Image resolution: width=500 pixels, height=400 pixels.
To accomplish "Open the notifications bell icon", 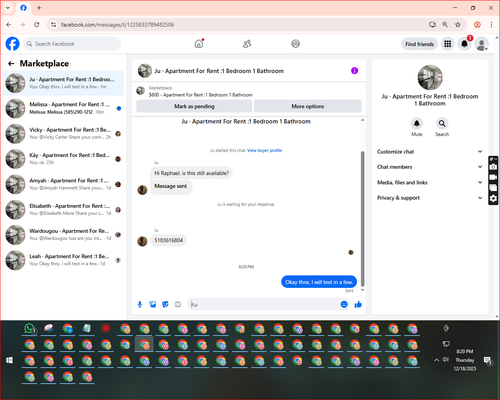I will 464,44.
